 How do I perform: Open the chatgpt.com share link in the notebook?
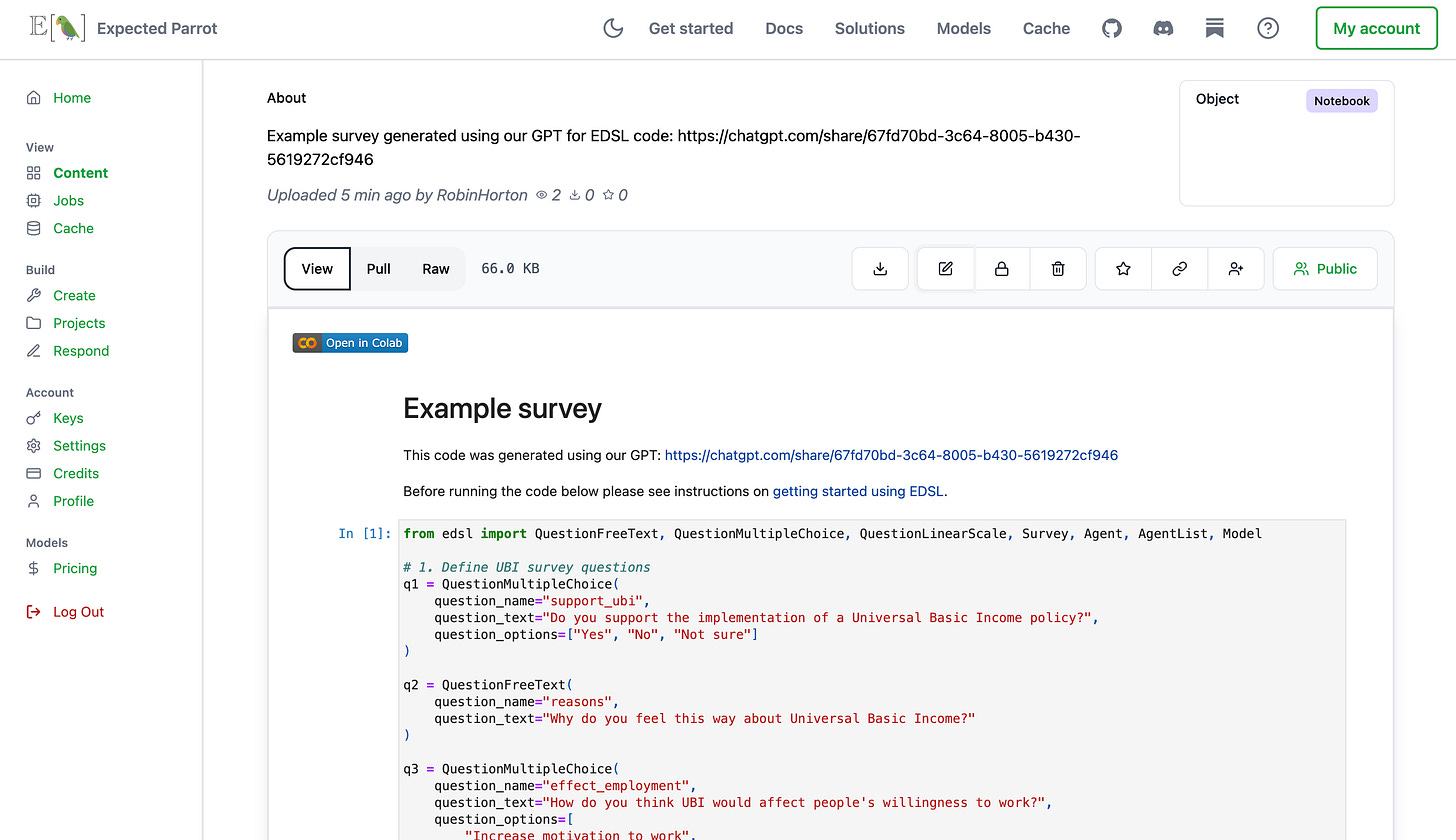(x=891, y=455)
